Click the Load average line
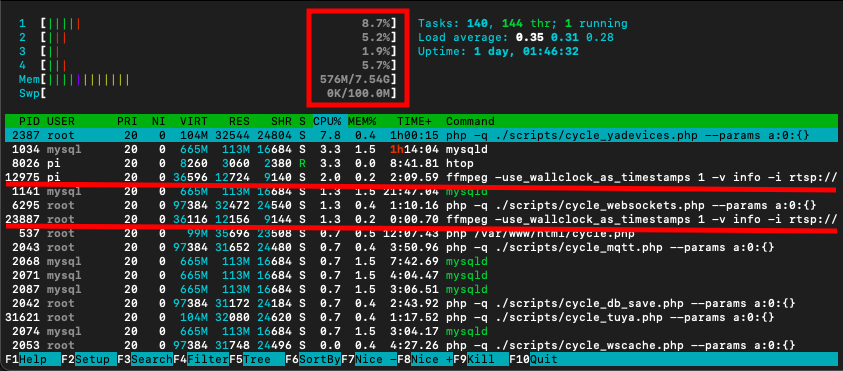Image resolution: width=843 pixels, height=371 pixels. click(516, 38)
